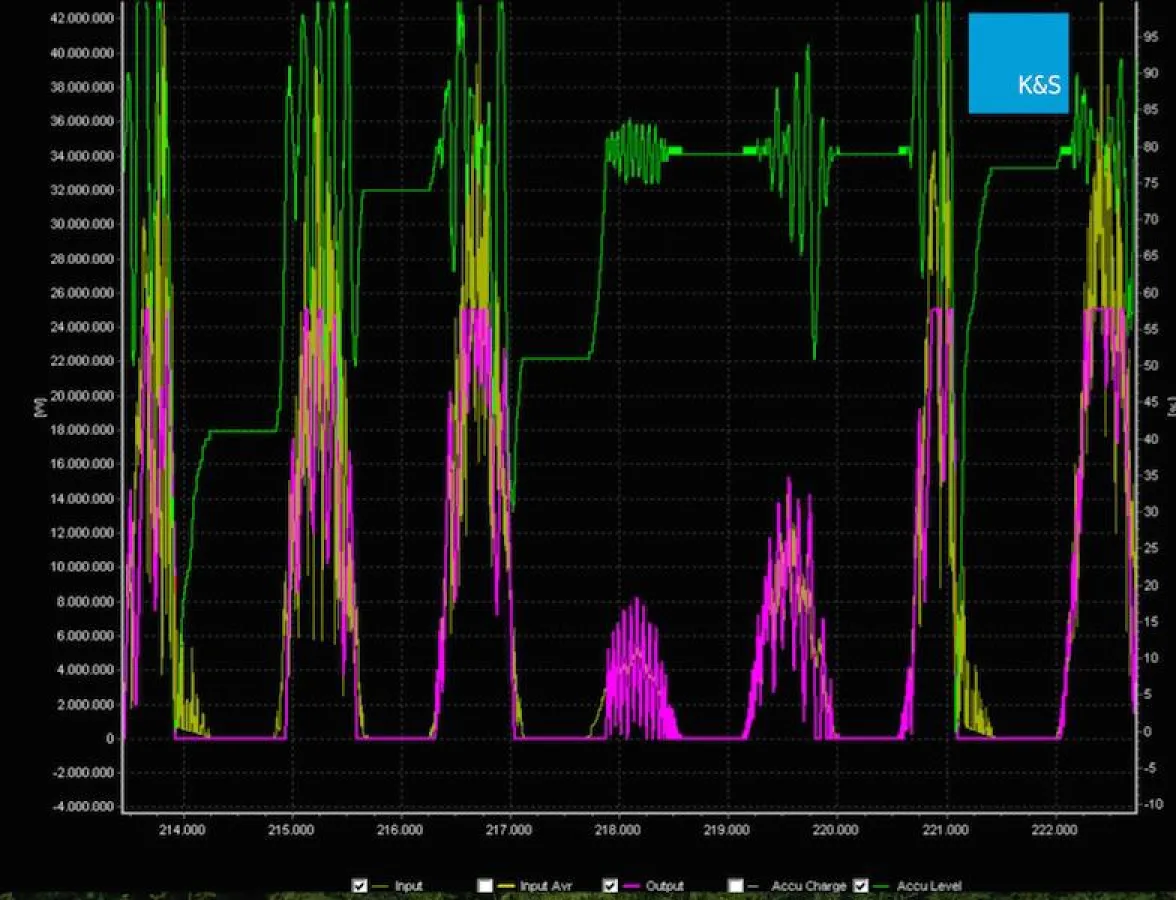Viewport: 1176px width, 900px height.
Task: Click the magenta Output peak near 219.000
Action: coord(789,490)
